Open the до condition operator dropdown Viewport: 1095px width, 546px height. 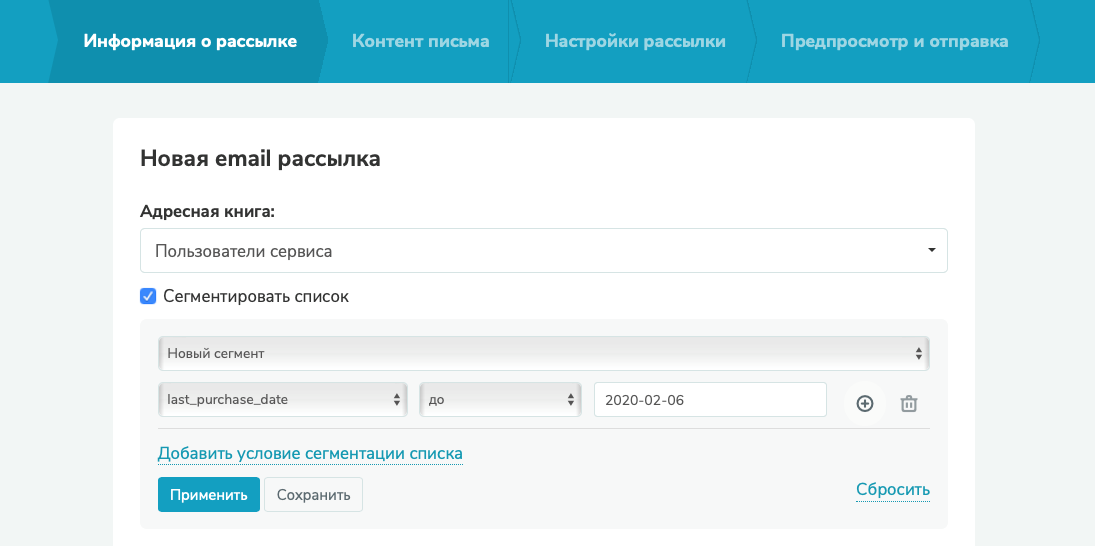(501, 400)
